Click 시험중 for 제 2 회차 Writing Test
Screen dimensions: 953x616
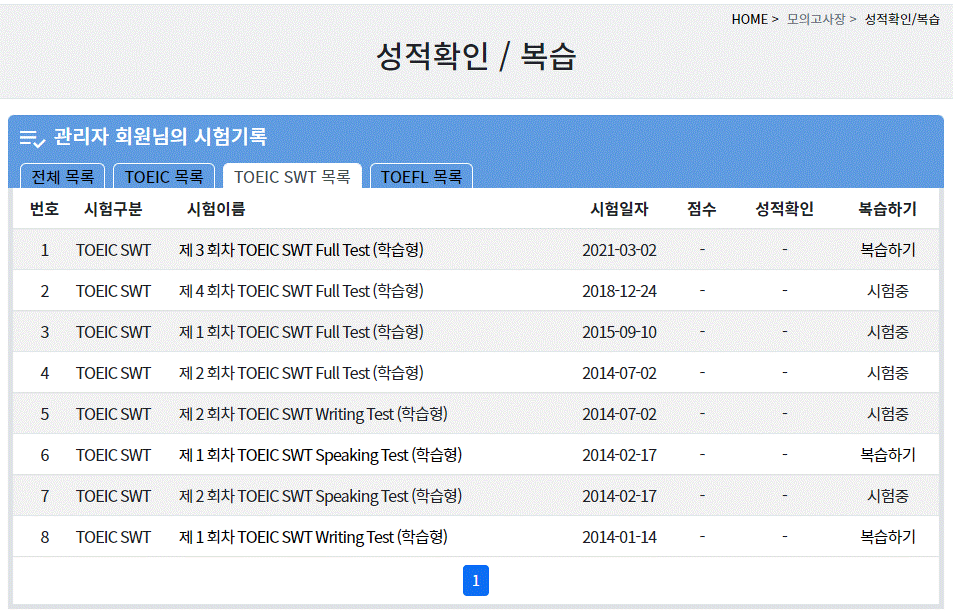(x=887, y=414)
